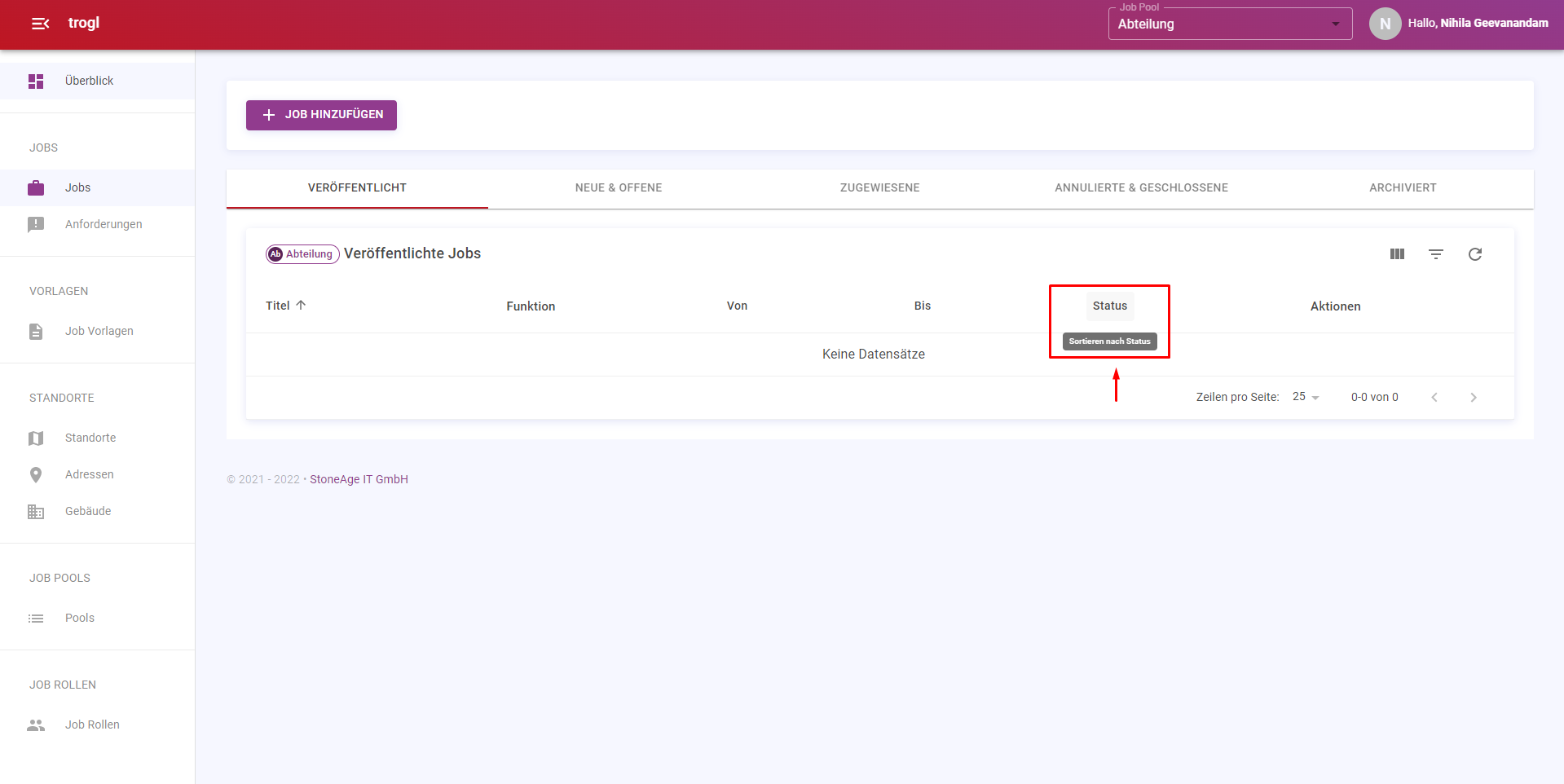
Task: Open Pools in the sidebar
Action: [x=97, y=618]
